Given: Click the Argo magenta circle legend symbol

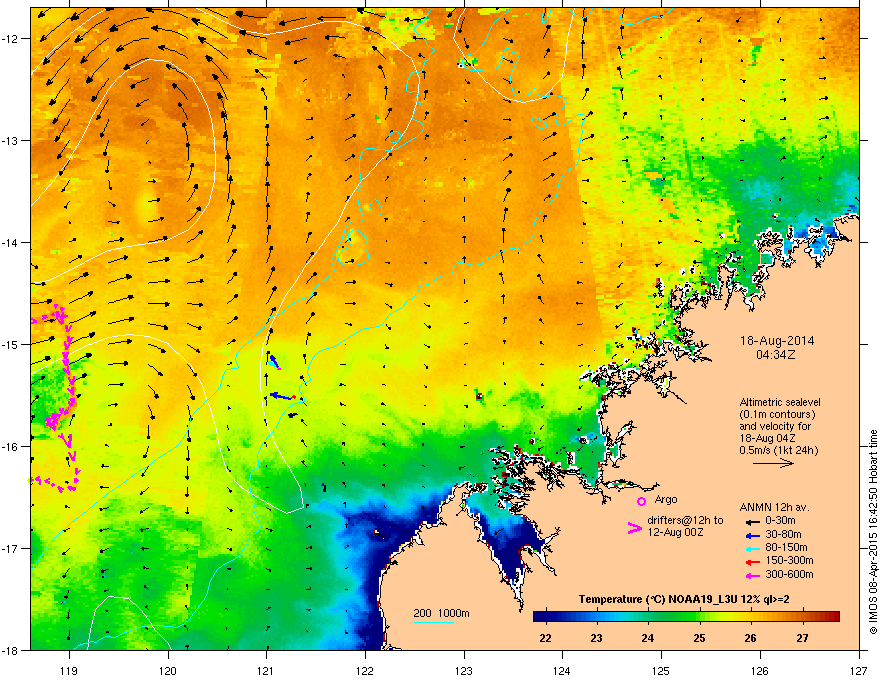Looking at the screenshot, I should click(641, 501).
